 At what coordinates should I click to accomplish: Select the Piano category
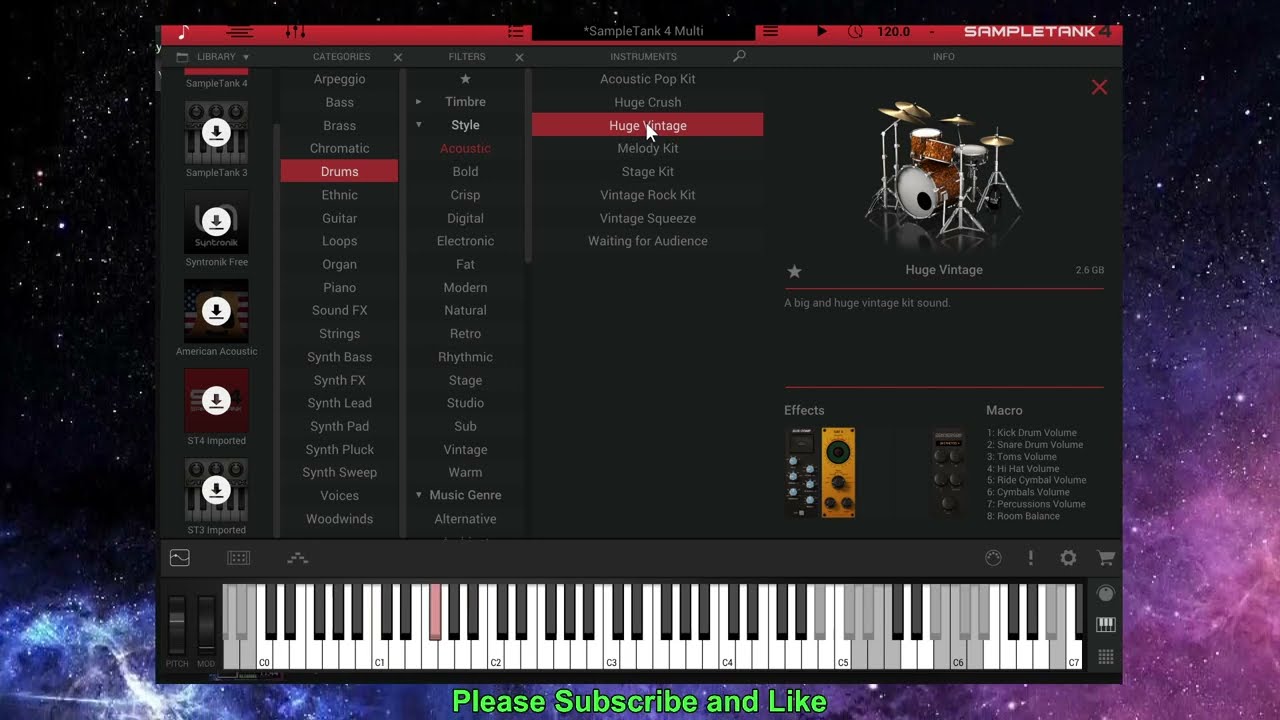click(x=339, y=287)
